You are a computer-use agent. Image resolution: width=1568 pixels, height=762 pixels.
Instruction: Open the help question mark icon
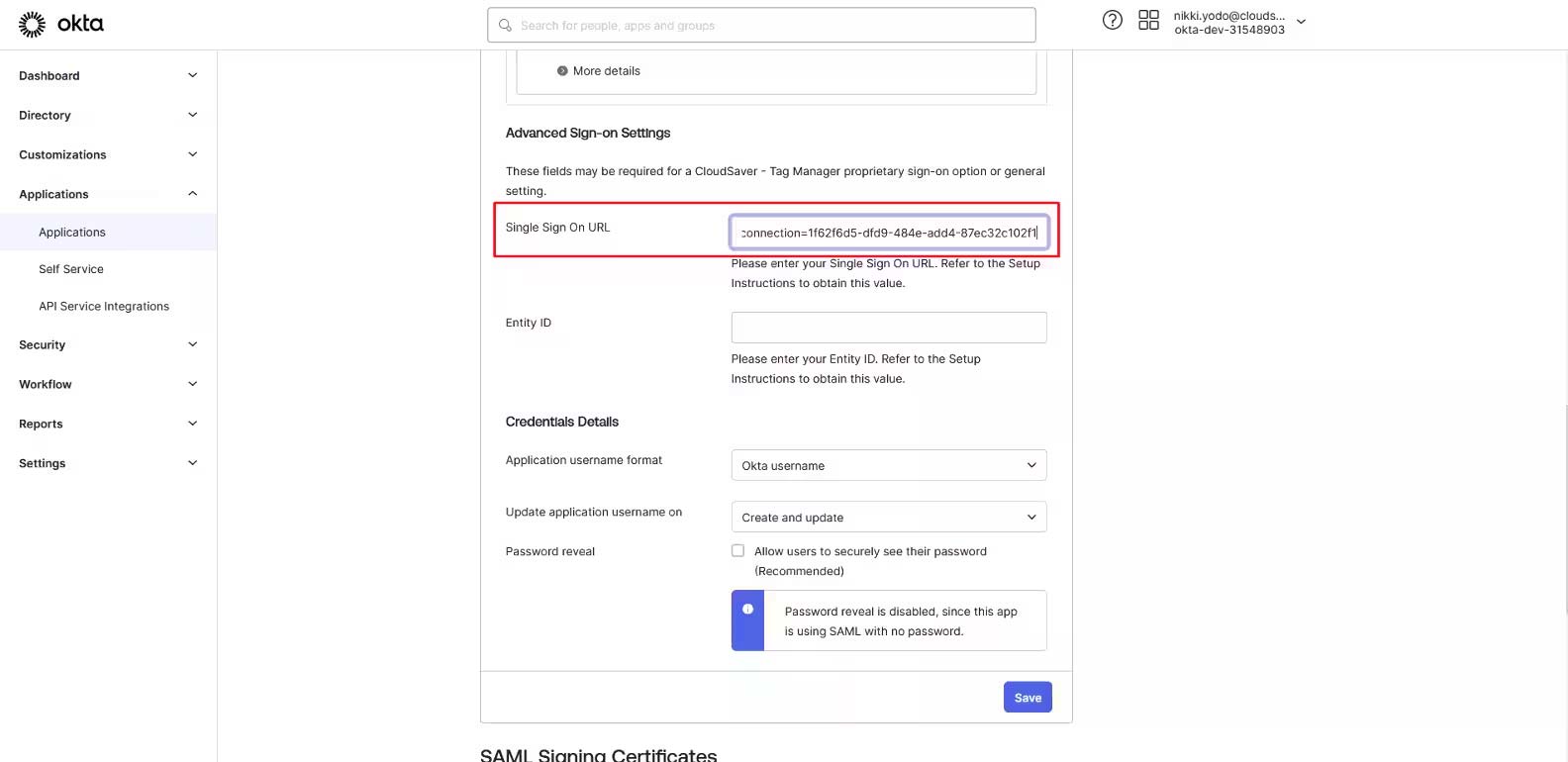click(1113, 20)
